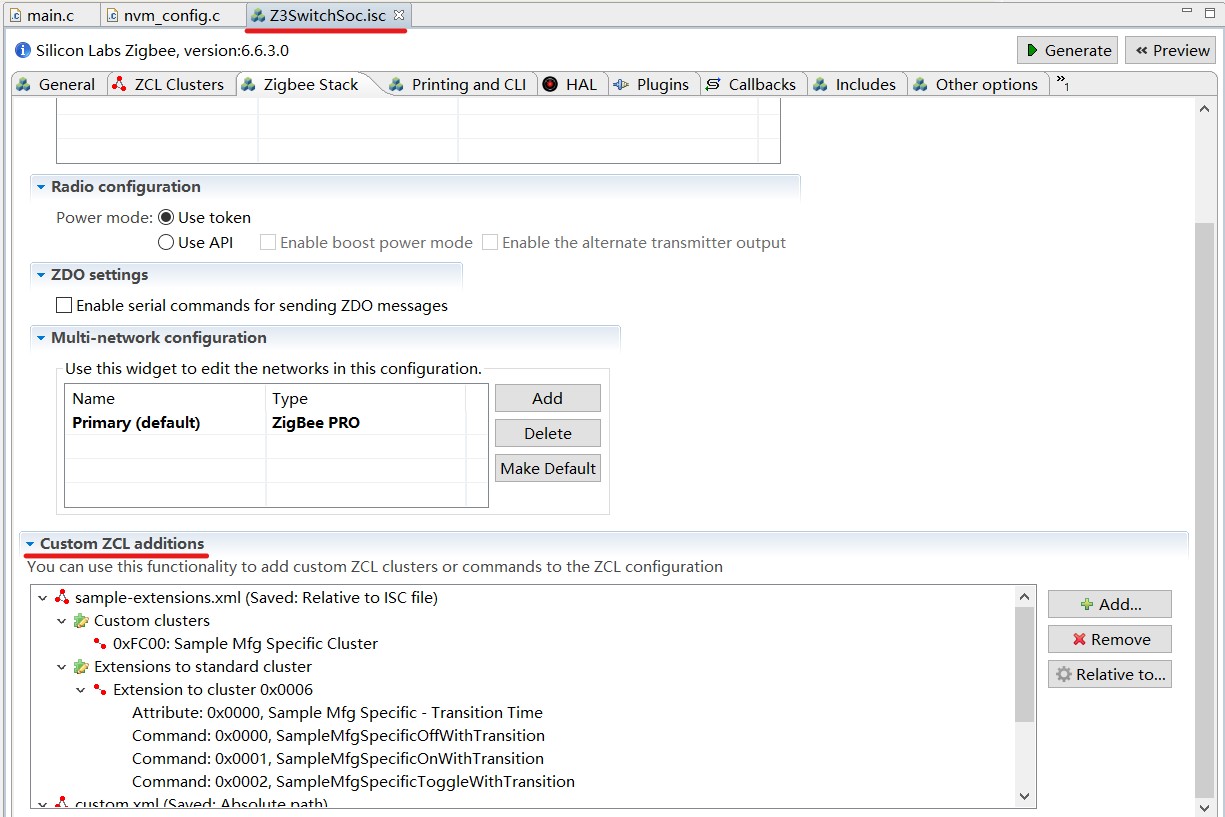Click the Add network button
This screenshot has width=1225, height=817.
click(x=547, y=398)
